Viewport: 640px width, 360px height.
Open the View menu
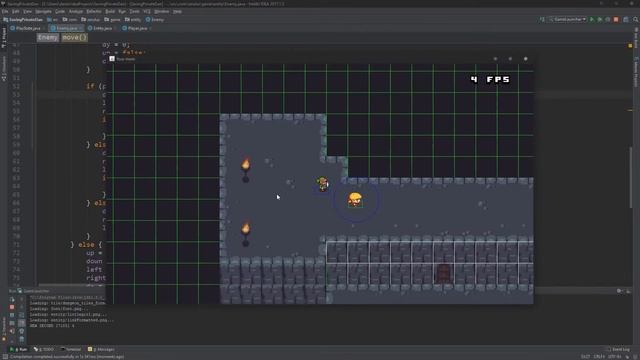coord(27,11)
